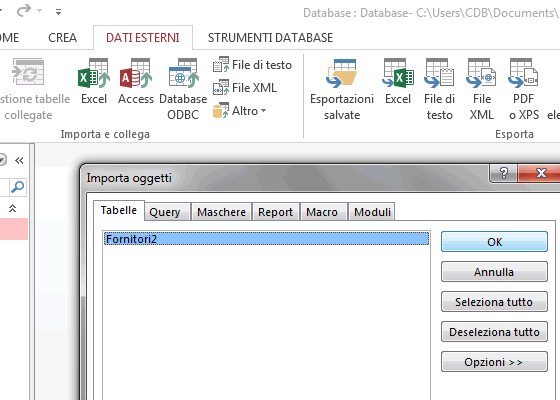Click Seleziona tutto button

[x=494, y=302]
